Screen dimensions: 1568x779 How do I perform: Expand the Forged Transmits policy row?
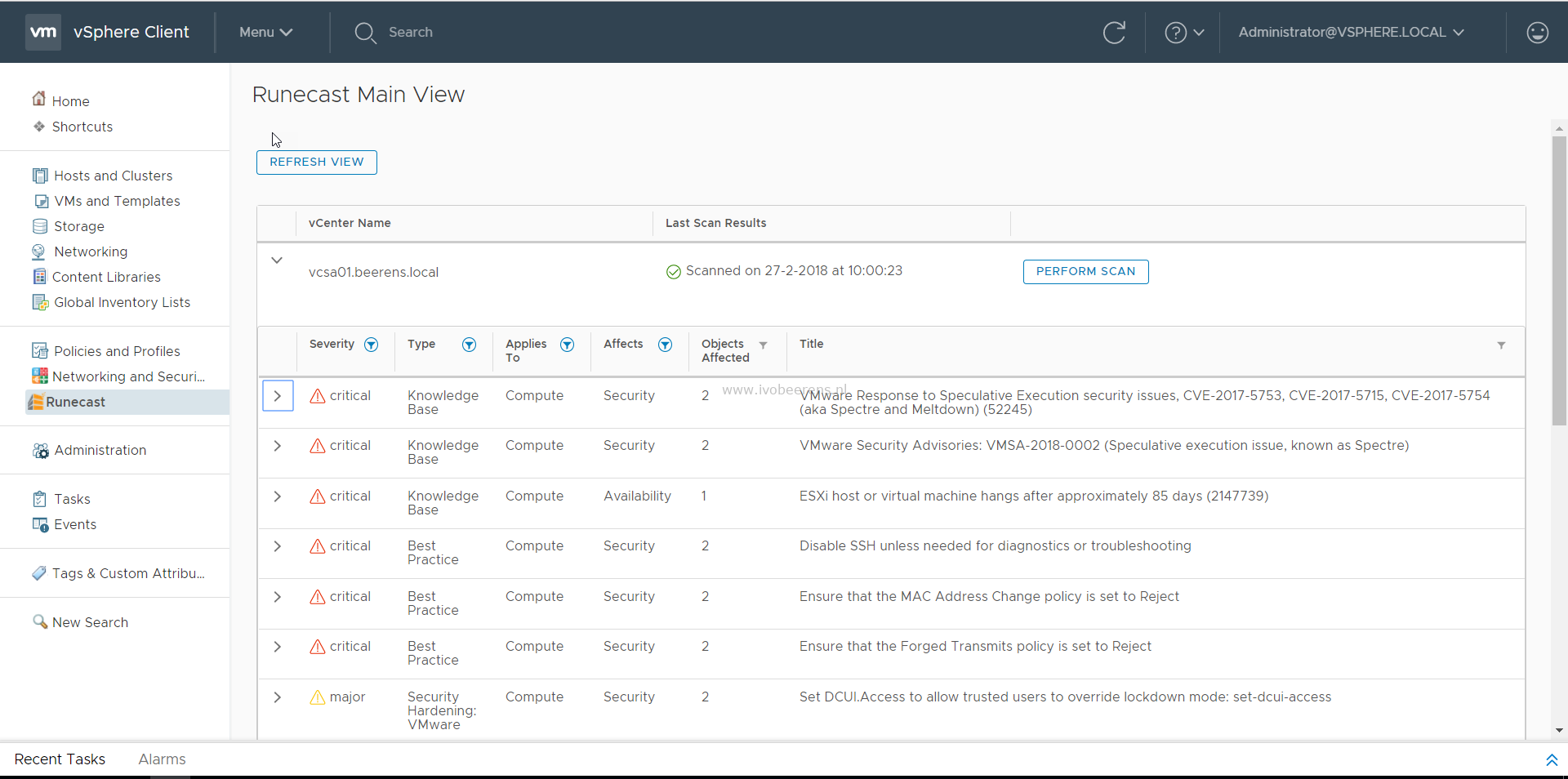278,647
